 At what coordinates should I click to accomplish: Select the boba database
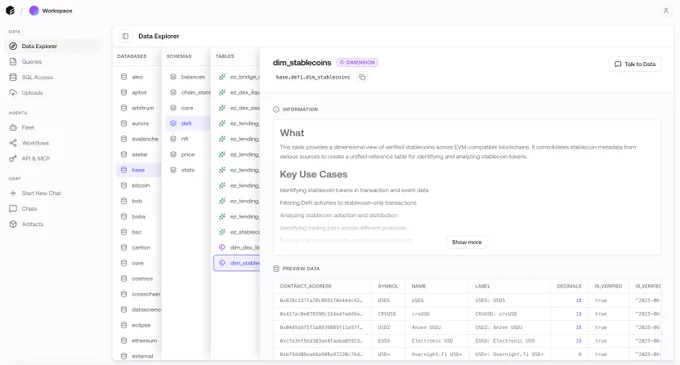pos(138,217)
